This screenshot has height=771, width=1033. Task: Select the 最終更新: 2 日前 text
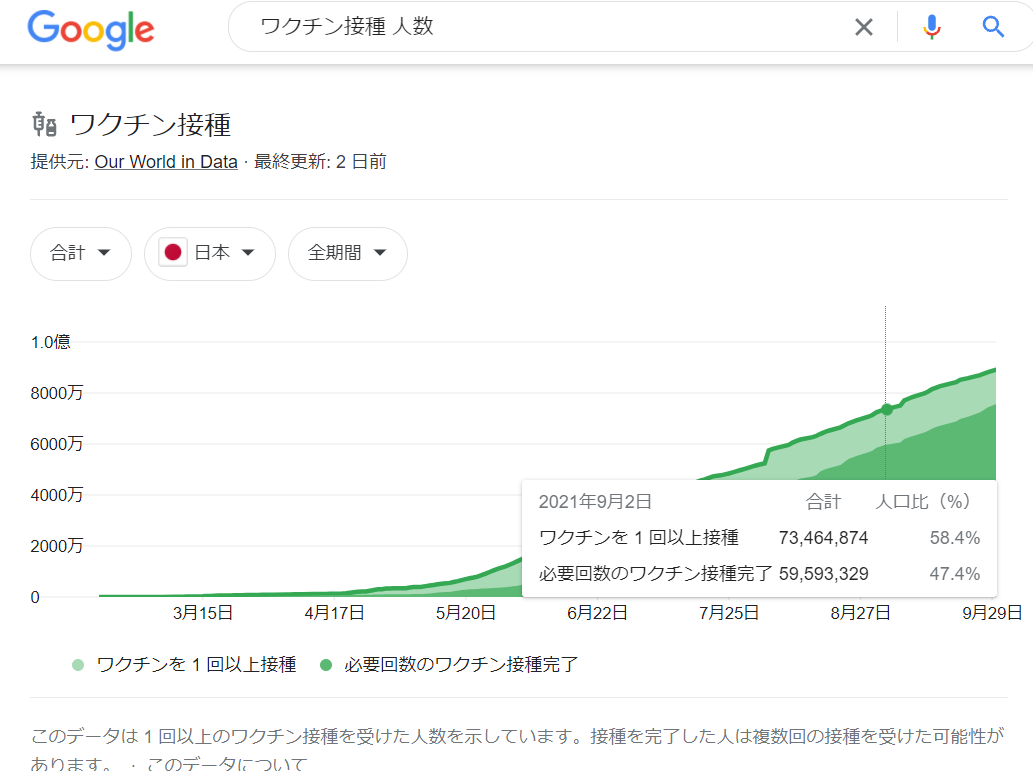[320, 161]
